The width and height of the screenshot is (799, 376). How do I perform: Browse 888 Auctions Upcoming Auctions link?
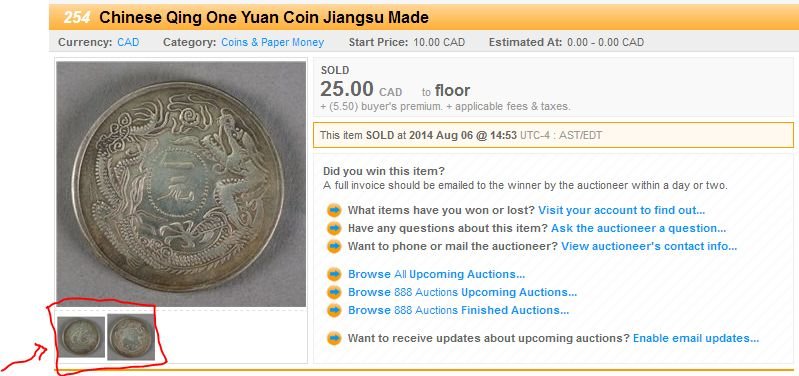pos(462,292)
